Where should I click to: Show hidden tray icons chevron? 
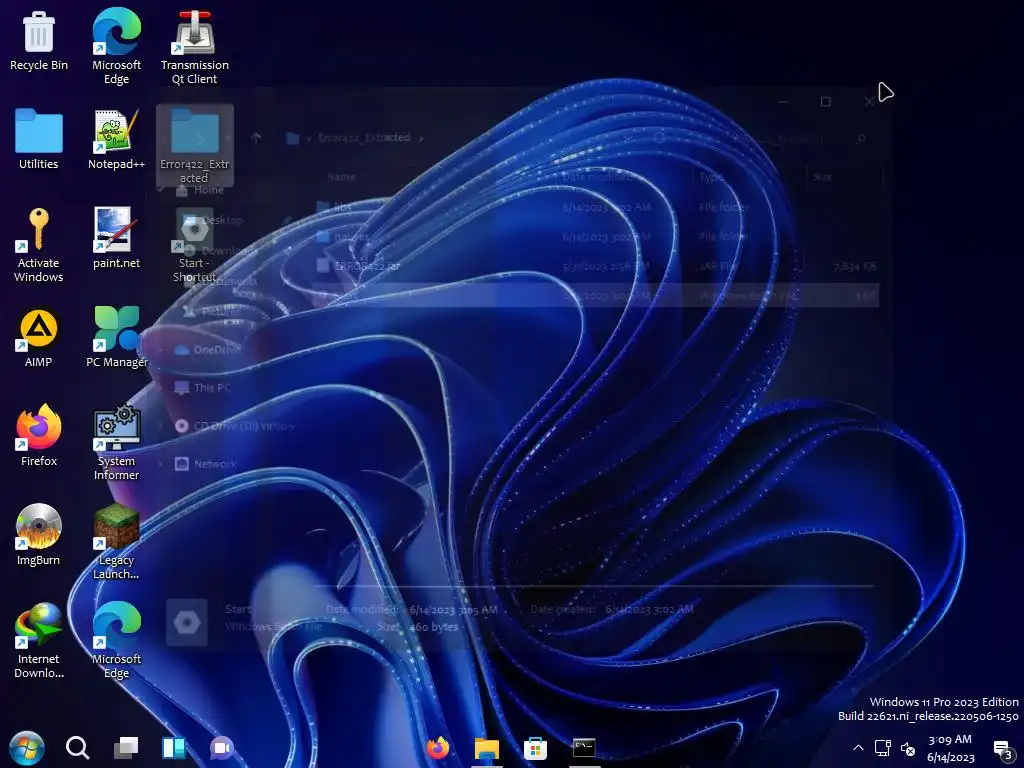point(858,748)
